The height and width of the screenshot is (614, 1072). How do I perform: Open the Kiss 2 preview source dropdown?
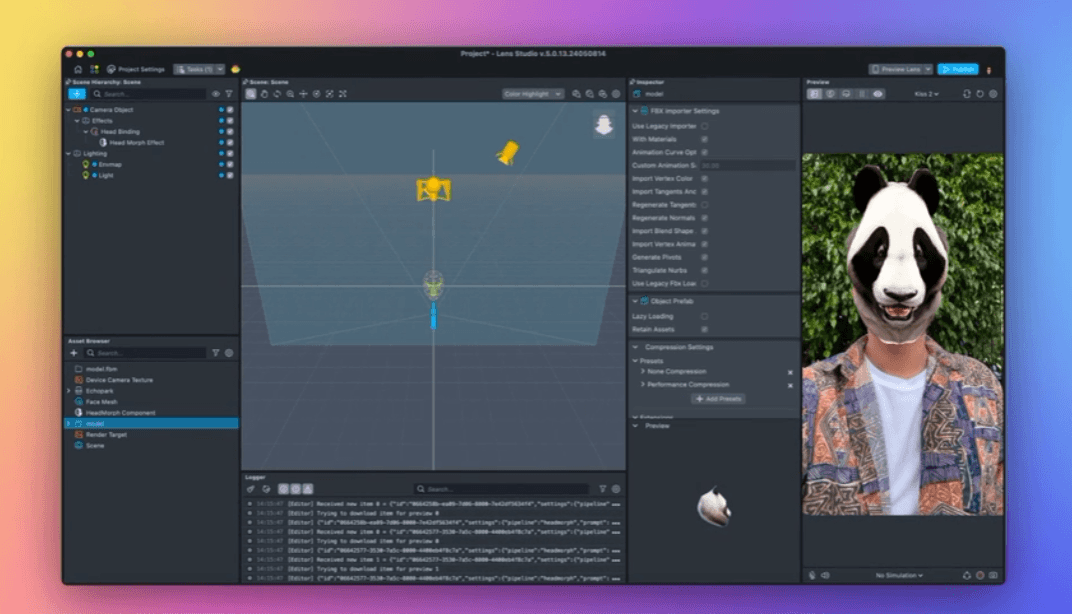coord(926,94)
